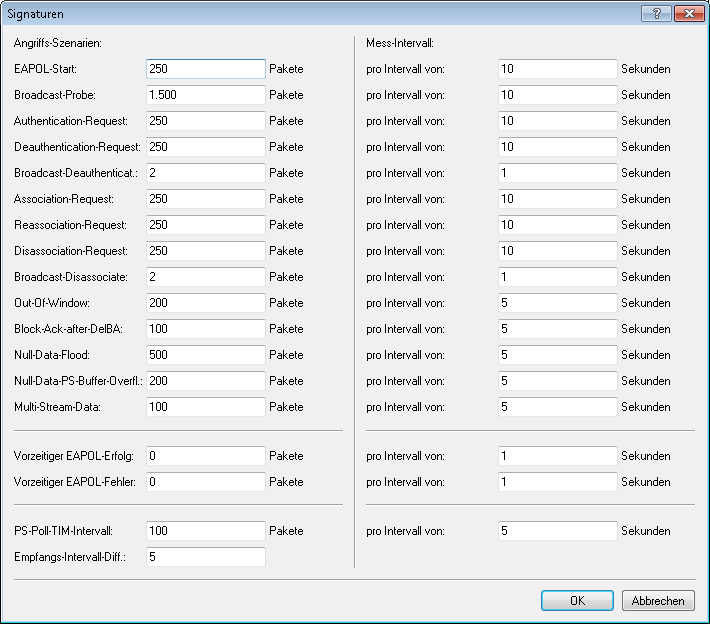Image resolution: width=710 pixels, height=624 pixels.
Task: Click the help question mark button
Action: click(655, 13)
